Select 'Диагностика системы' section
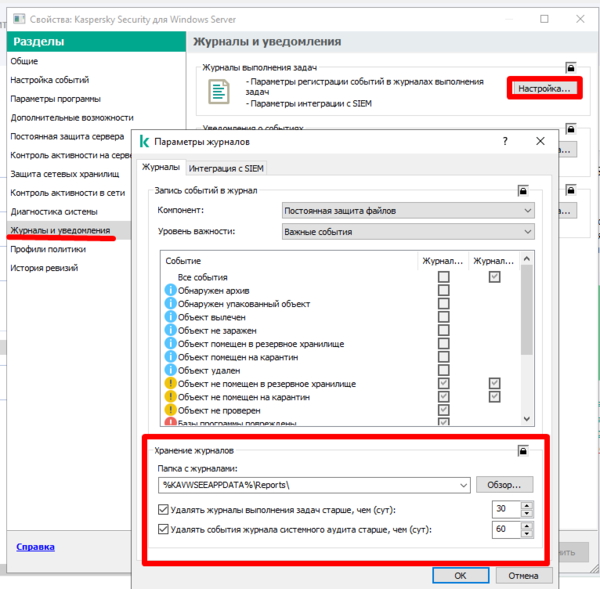This screenshot has height=589, width=600. click(x=54, y=212)
